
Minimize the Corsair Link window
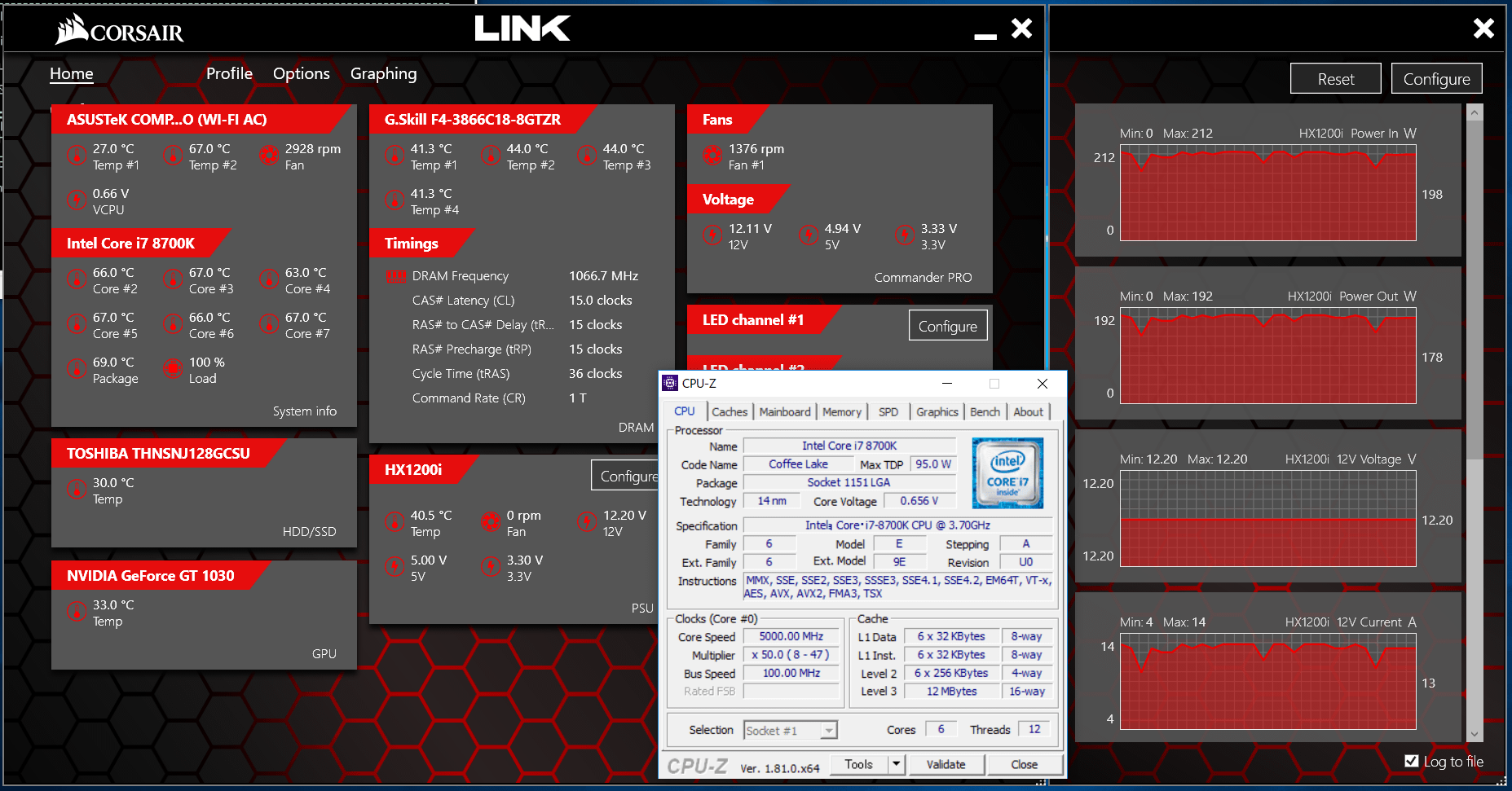coord(985,35)
